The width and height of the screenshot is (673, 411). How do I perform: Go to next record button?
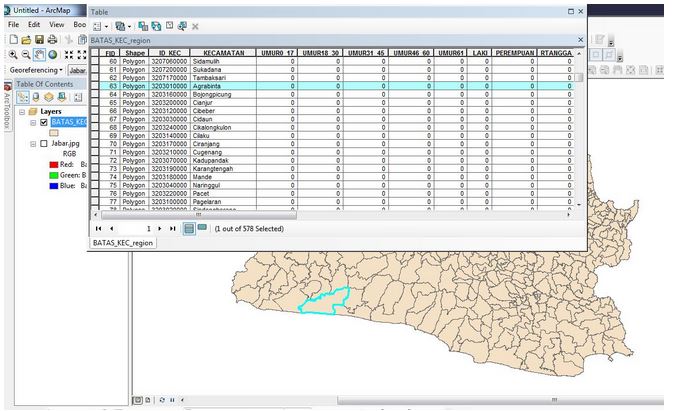pyautogui.click(x=160, y=229)
